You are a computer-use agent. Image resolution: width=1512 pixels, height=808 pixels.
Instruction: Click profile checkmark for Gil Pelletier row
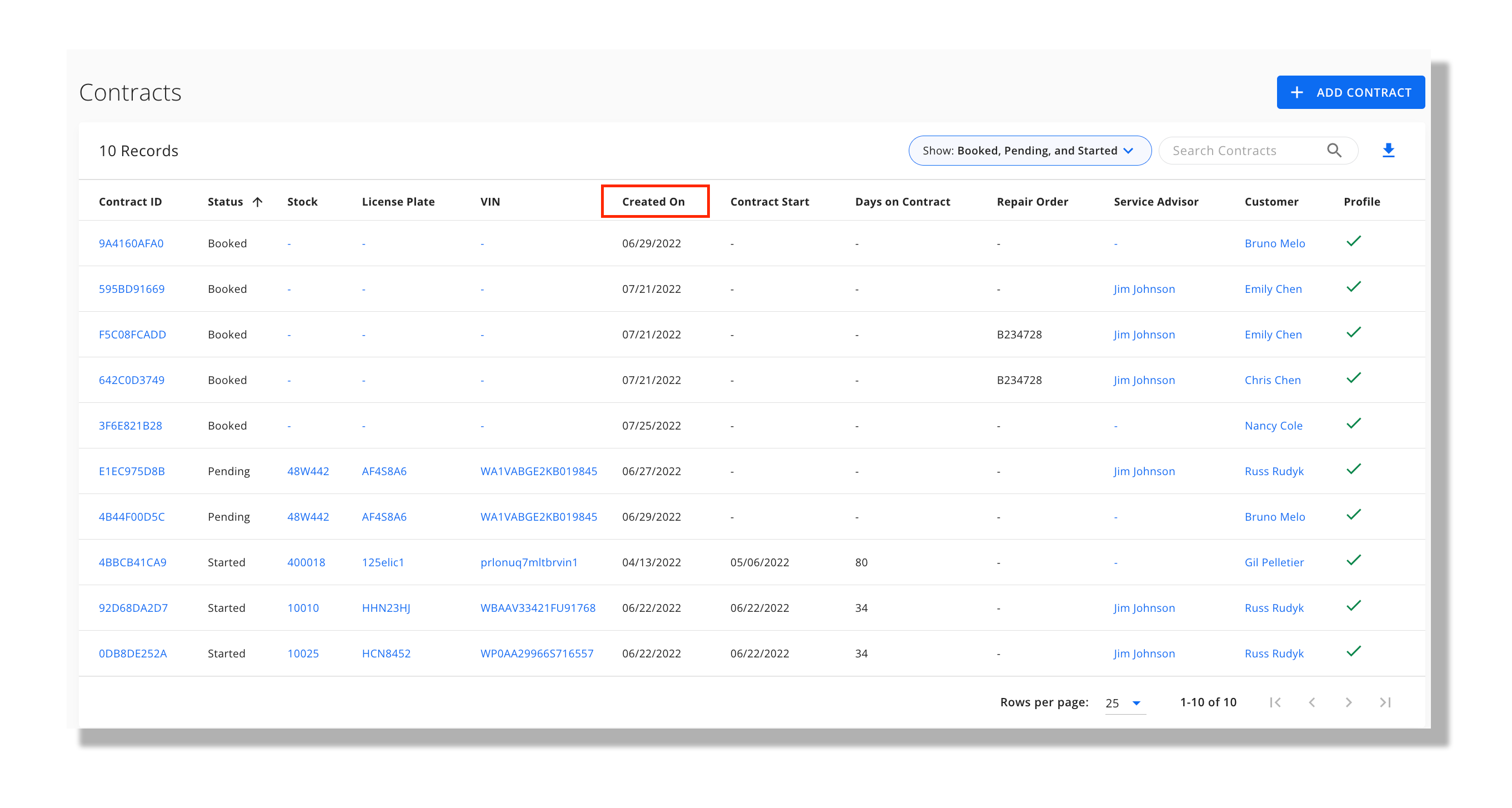[x=1353, y=560]
